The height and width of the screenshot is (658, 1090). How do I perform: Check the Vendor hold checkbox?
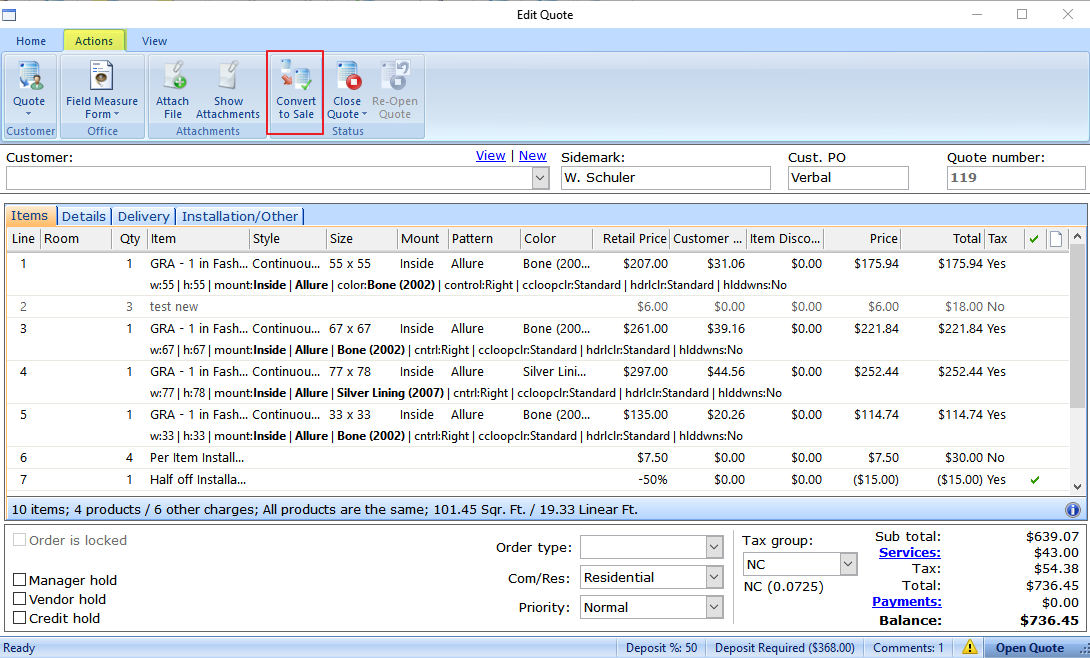tap(20, 599)
